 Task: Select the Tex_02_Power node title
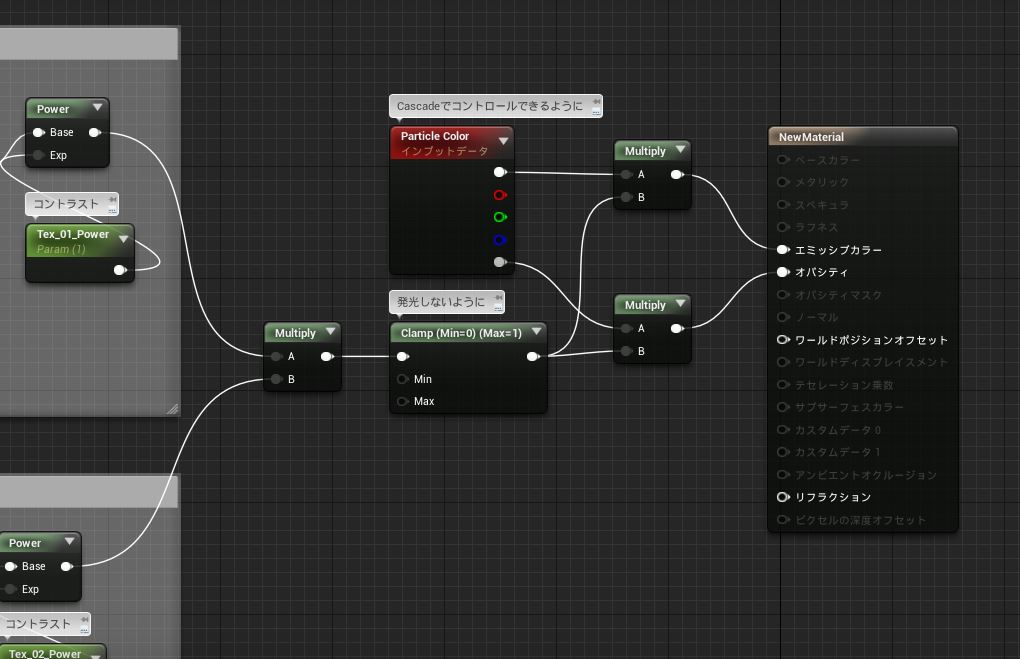click(45, 653)
